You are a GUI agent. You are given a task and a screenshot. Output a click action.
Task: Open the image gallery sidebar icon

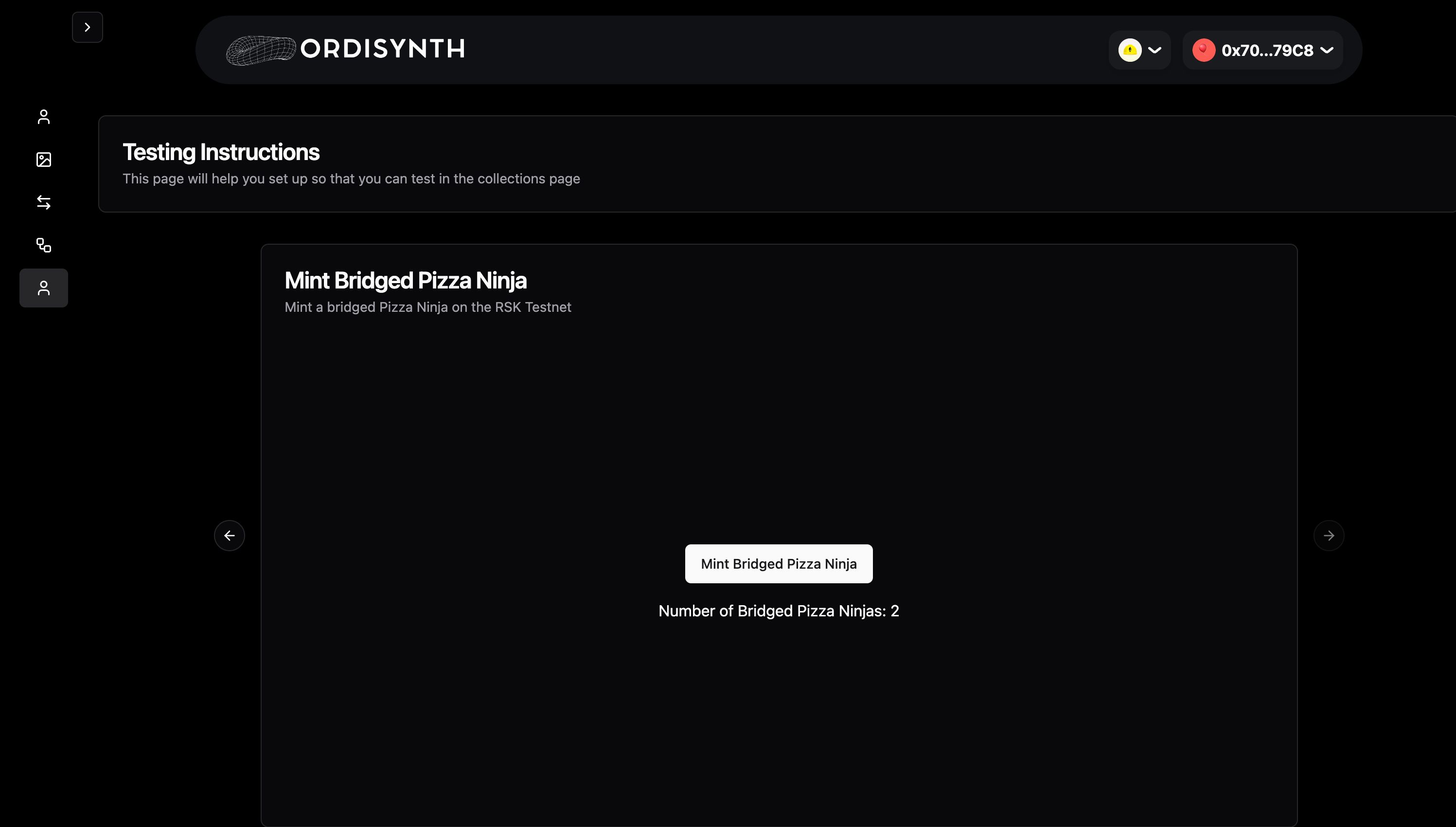point(44,160)
